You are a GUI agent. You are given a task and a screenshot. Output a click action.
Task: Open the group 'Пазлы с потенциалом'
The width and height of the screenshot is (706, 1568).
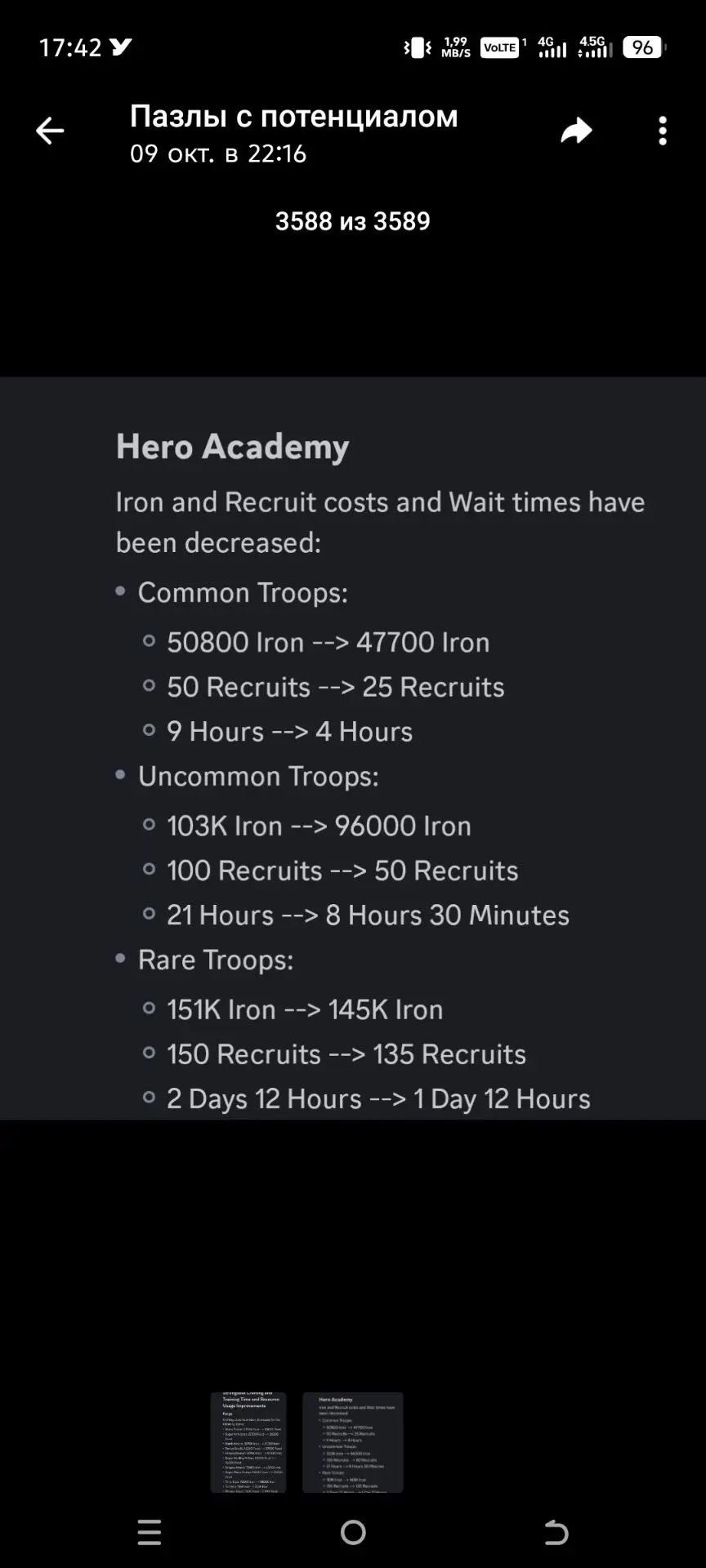(293, 116)
